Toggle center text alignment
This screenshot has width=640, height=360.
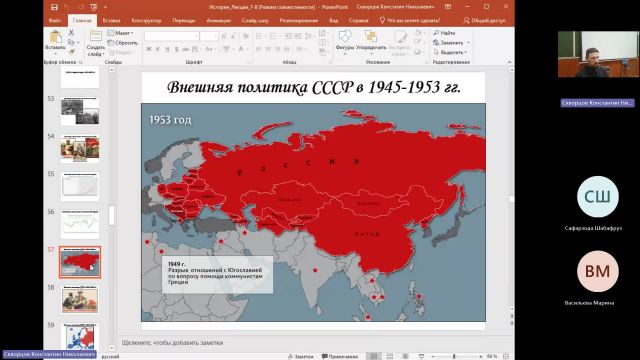(x=268, y=49)
